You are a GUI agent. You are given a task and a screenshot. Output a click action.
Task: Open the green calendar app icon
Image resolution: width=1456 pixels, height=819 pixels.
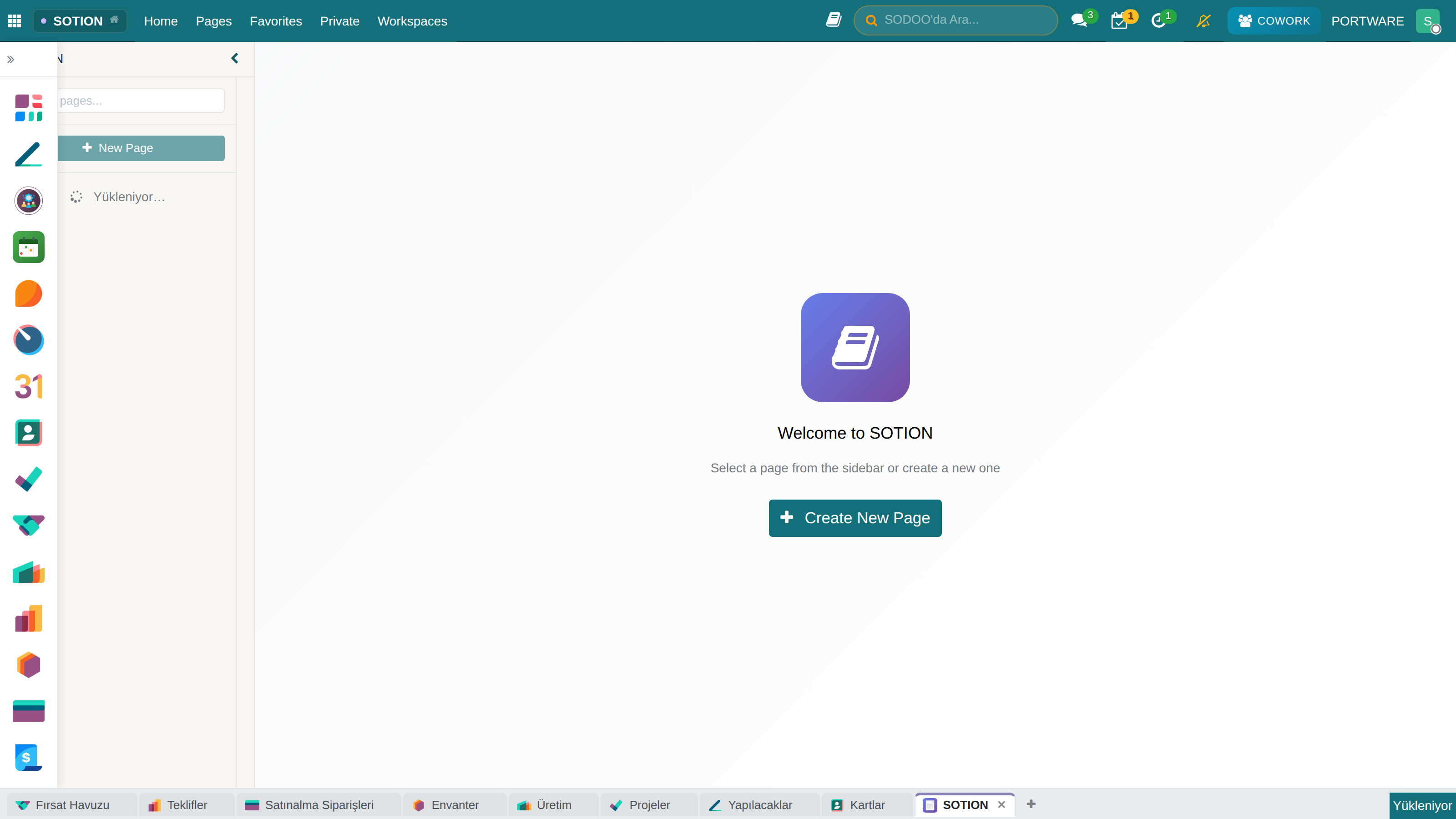point(29,247)
